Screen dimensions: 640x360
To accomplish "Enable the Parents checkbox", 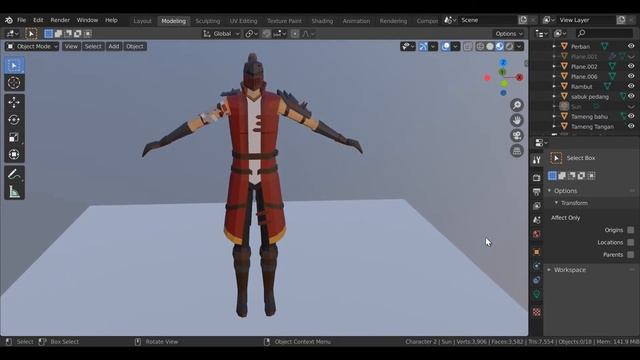I will coord(631,255).
